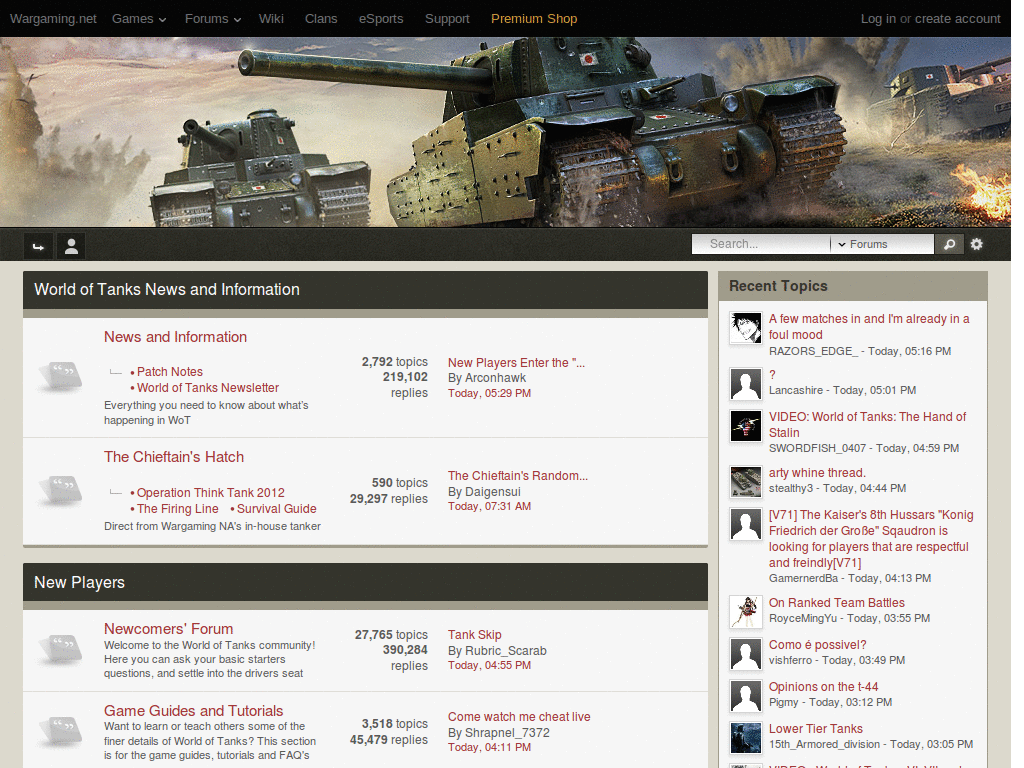Viewport: 1024px width, 768px height.
Task: Open World of Tanks Newsletter subforum
Action: [x=208, y=388]
